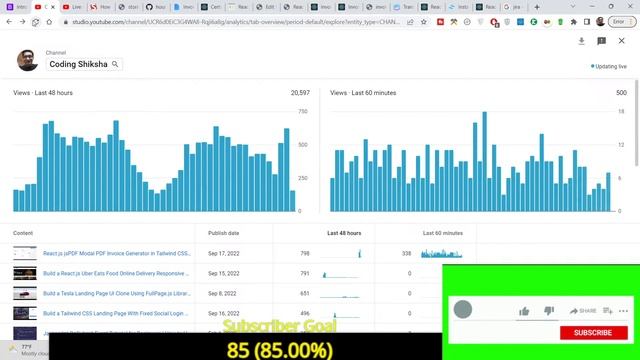This screenshot has width=640, height=360.
Task: Click the 500 views last 60 minutes value
Action: click(x=621, y=93)
